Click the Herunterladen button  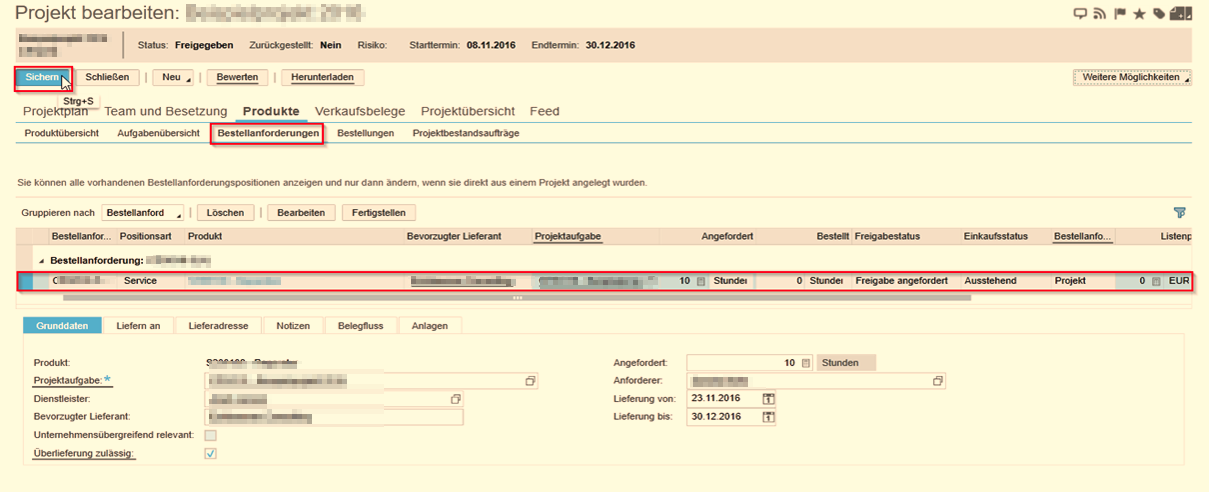pos(322,77)
